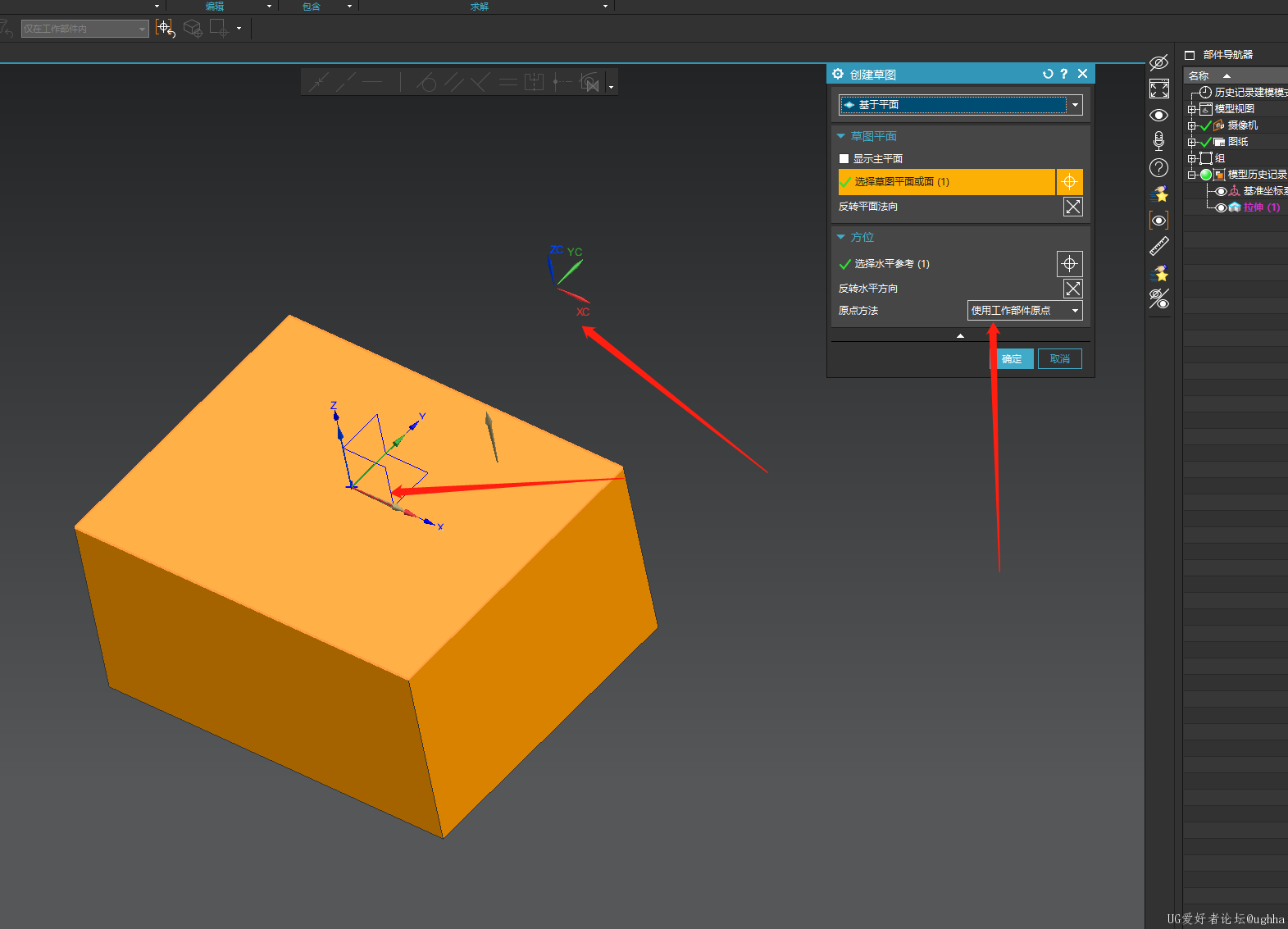The width and height of the screenshot is (1288, 929).
Task: Select the tangent constraint icon
Action: [x=426, y=82]
